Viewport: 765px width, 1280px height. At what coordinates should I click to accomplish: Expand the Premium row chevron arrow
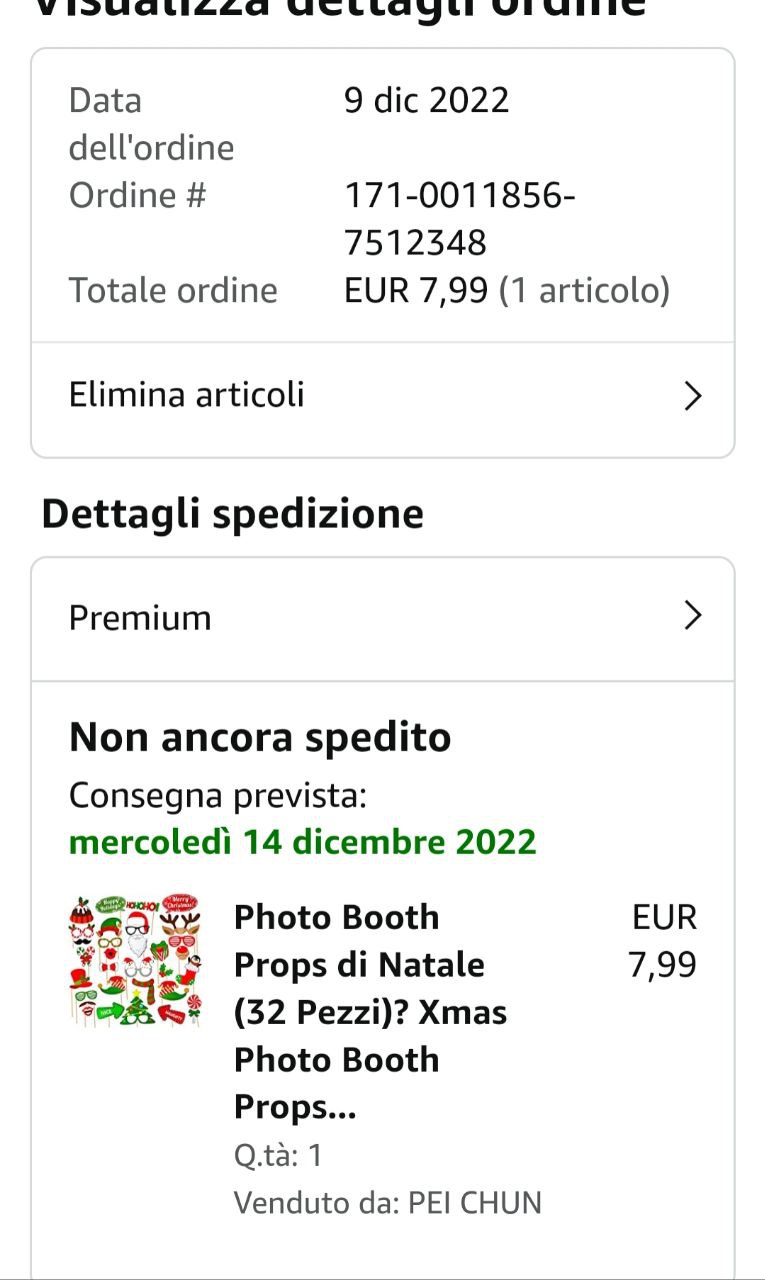point(692,616)
